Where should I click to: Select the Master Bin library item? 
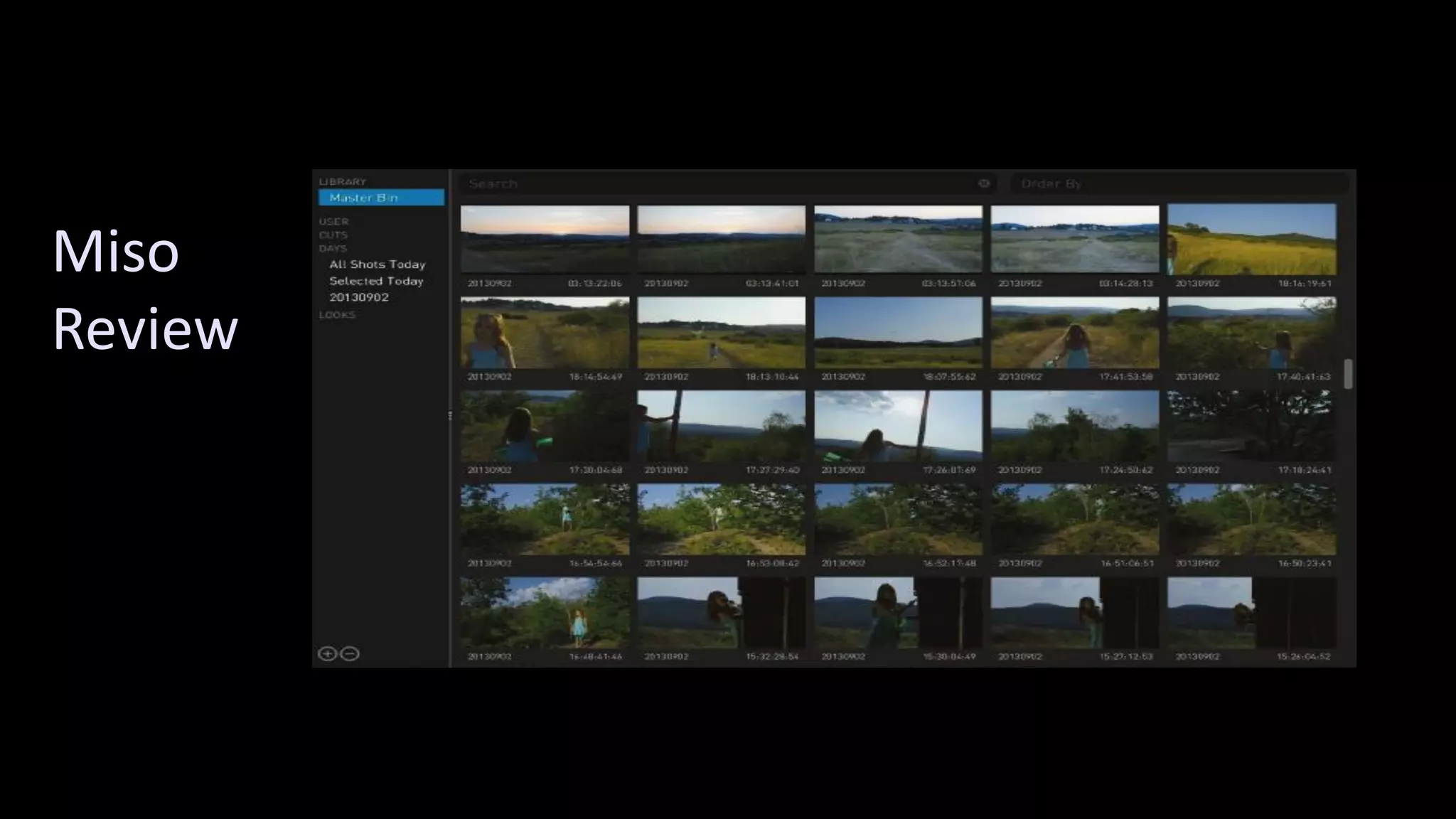coord(381,198)
